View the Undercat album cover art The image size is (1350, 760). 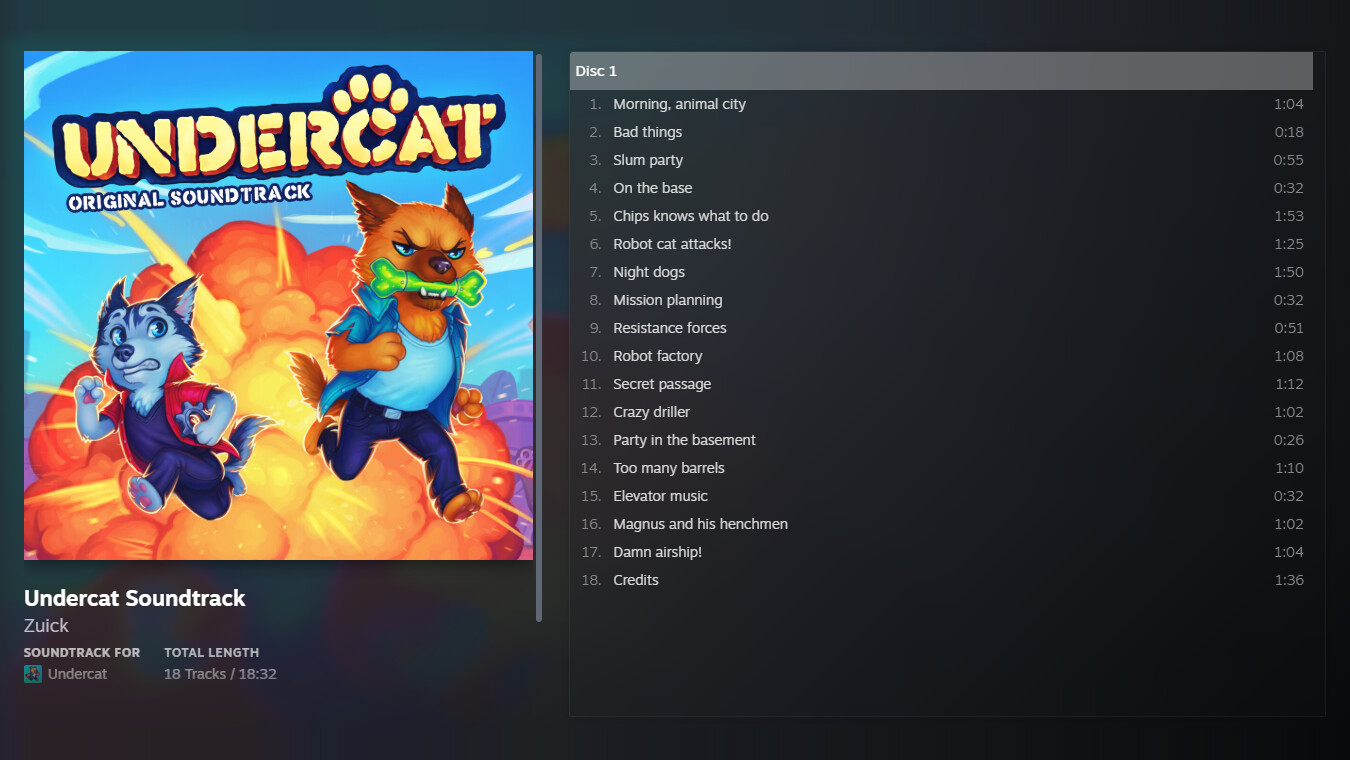click(x=278, y=305)
